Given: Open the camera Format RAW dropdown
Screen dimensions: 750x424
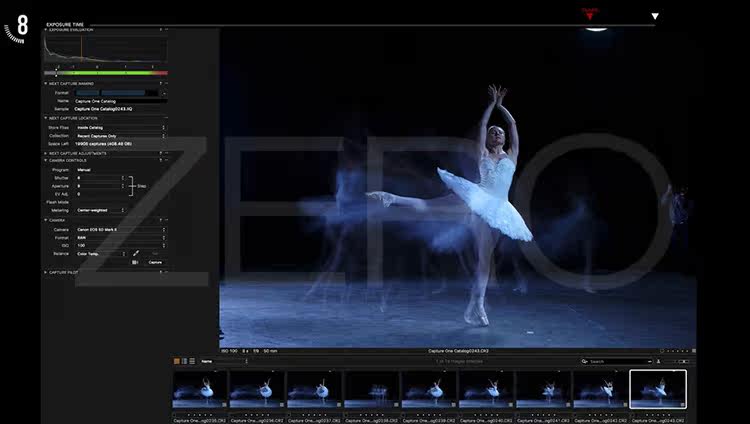Looking at the screenshot, I should tap(121, 237).
